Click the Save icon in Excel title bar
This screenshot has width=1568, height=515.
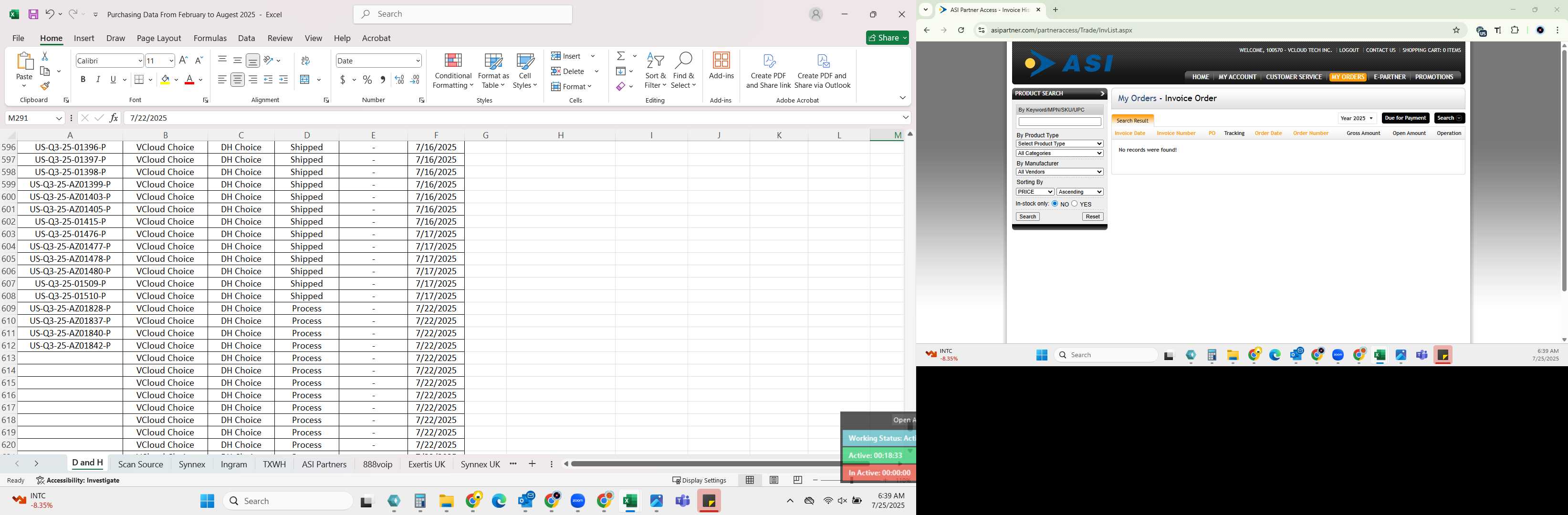coord(33,14)
